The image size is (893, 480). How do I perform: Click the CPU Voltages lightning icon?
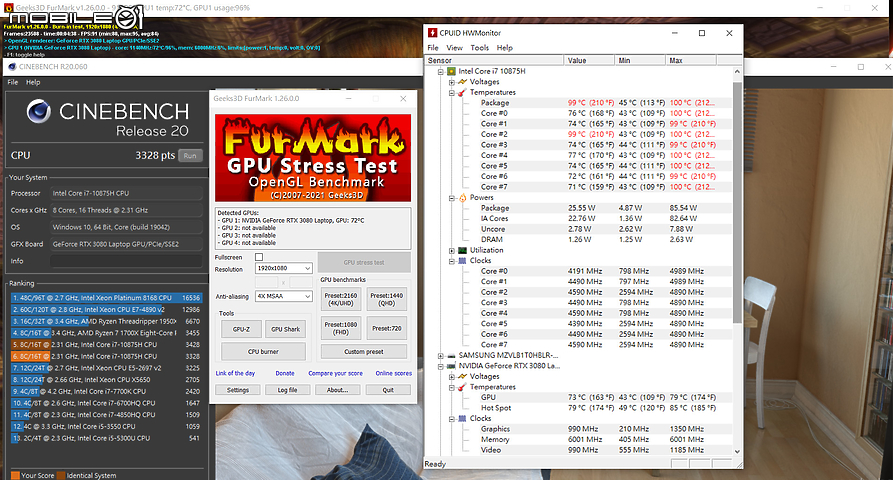(462, 82)
